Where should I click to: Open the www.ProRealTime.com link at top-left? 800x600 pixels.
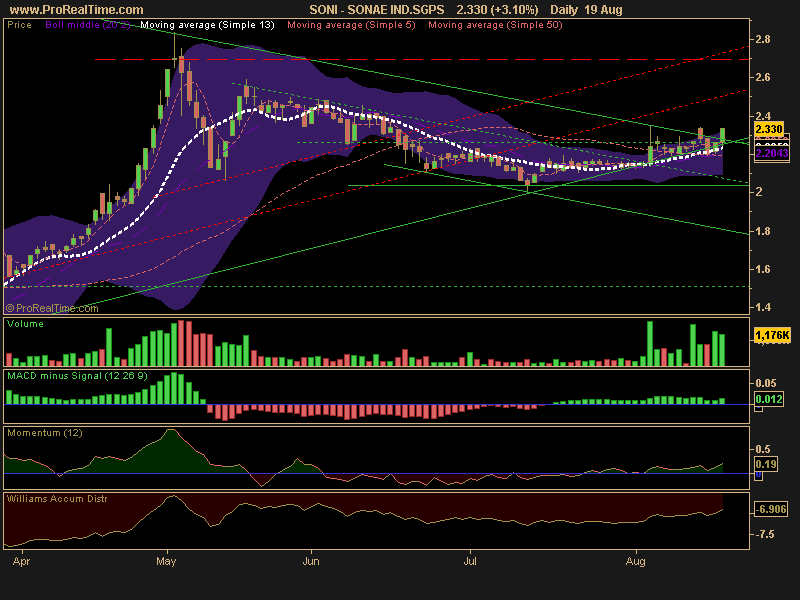76,9
